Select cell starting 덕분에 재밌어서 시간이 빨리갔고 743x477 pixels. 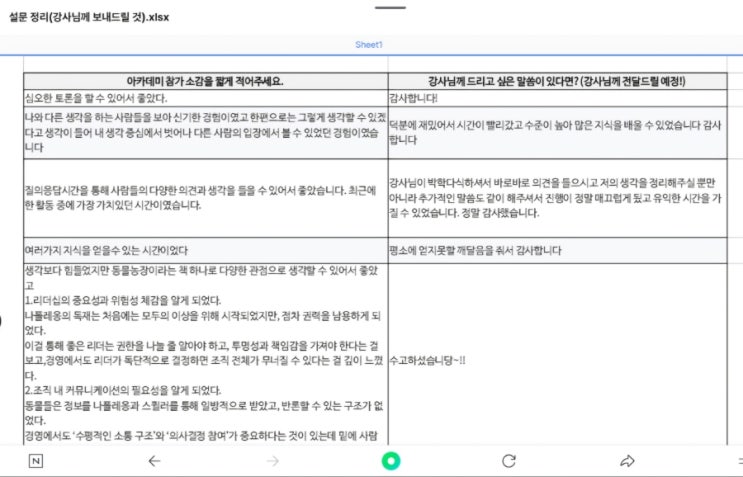click(557, 133)
